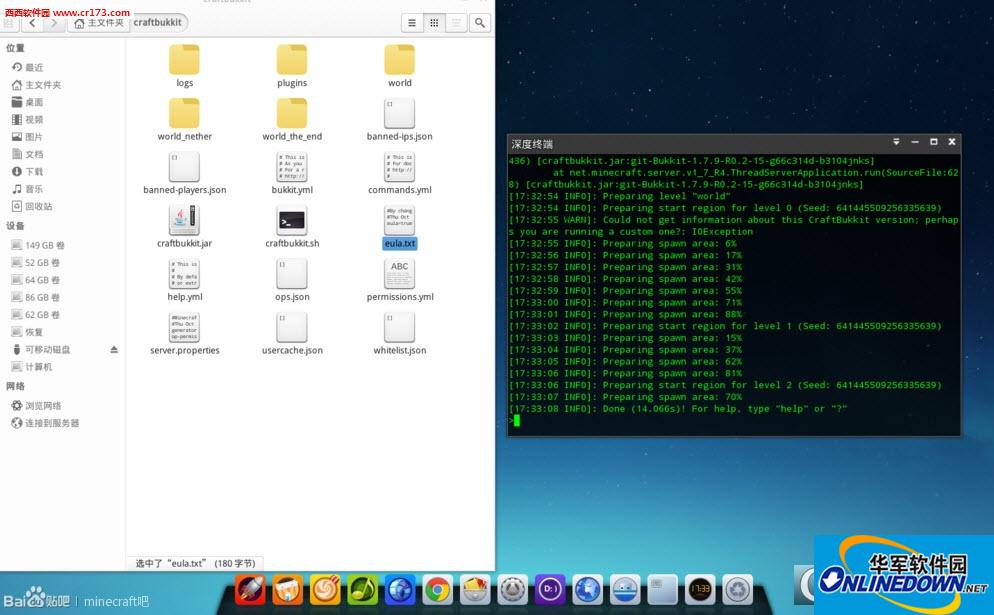
Task: Toggle the compact view layout
Action: coord(457,22)
